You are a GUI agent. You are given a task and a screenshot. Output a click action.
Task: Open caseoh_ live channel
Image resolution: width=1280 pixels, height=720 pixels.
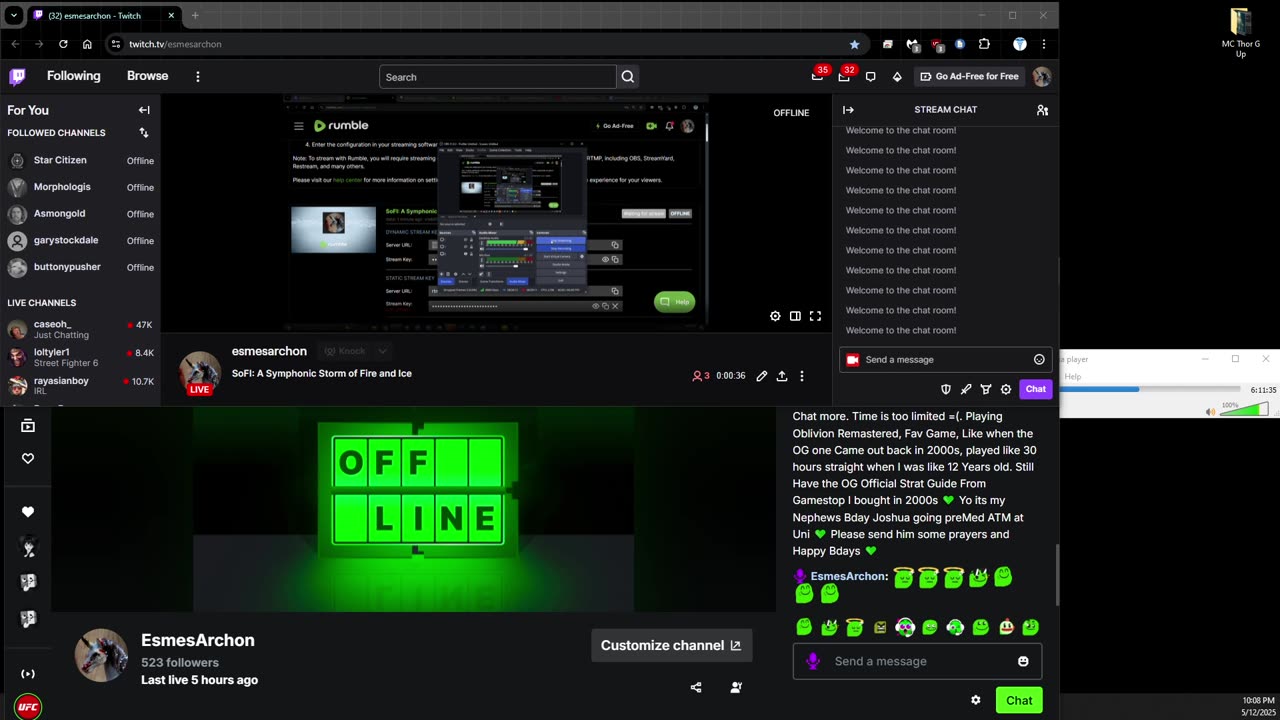[x=80, y=329]
